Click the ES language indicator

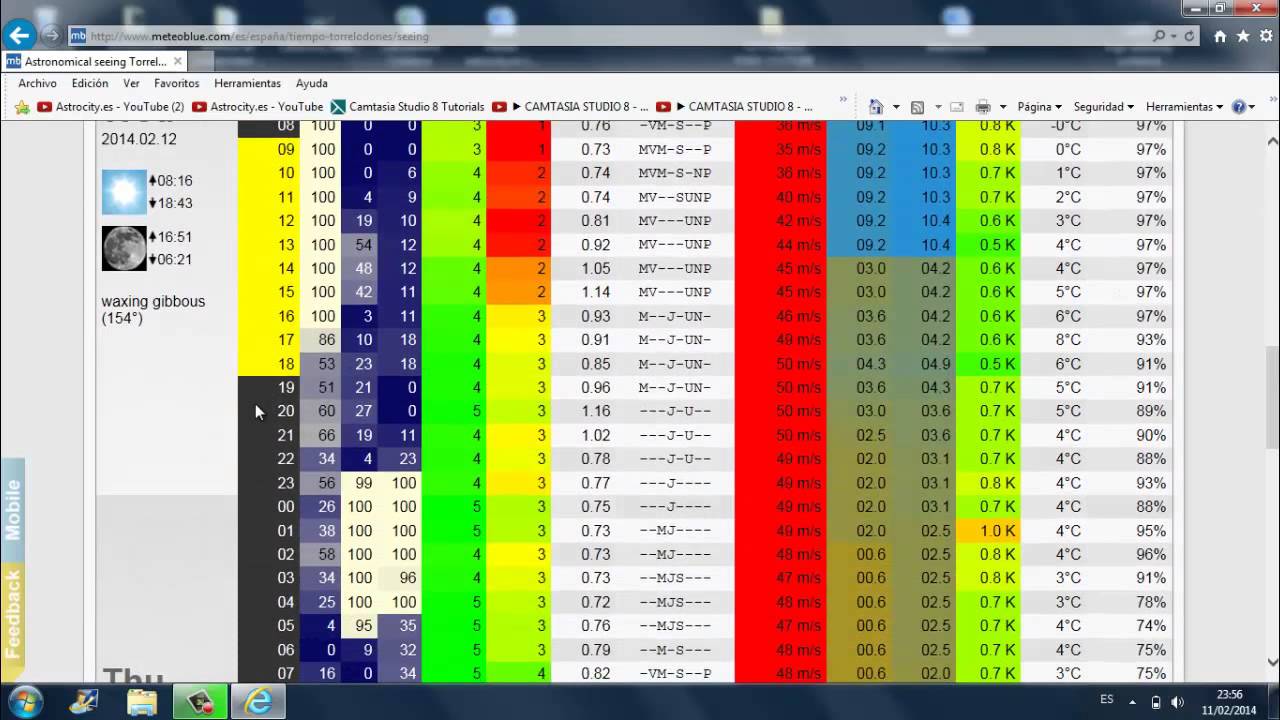coord(1107,700)
